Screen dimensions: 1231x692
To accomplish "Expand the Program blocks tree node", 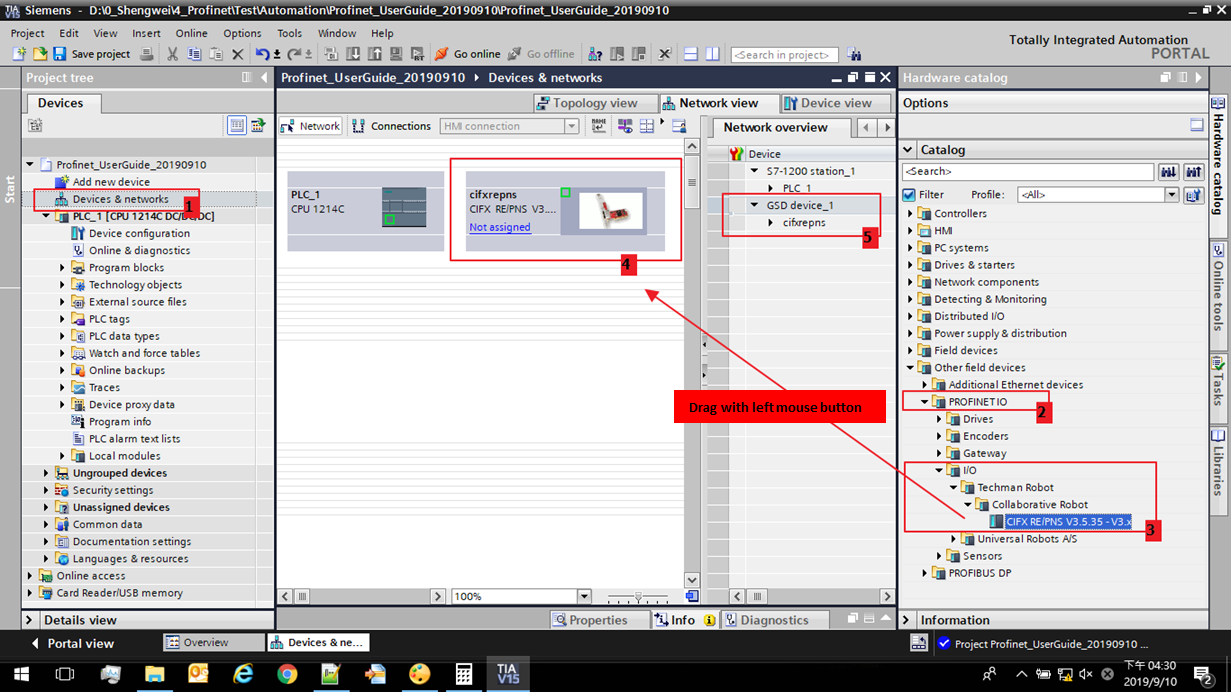I will 62,268.
